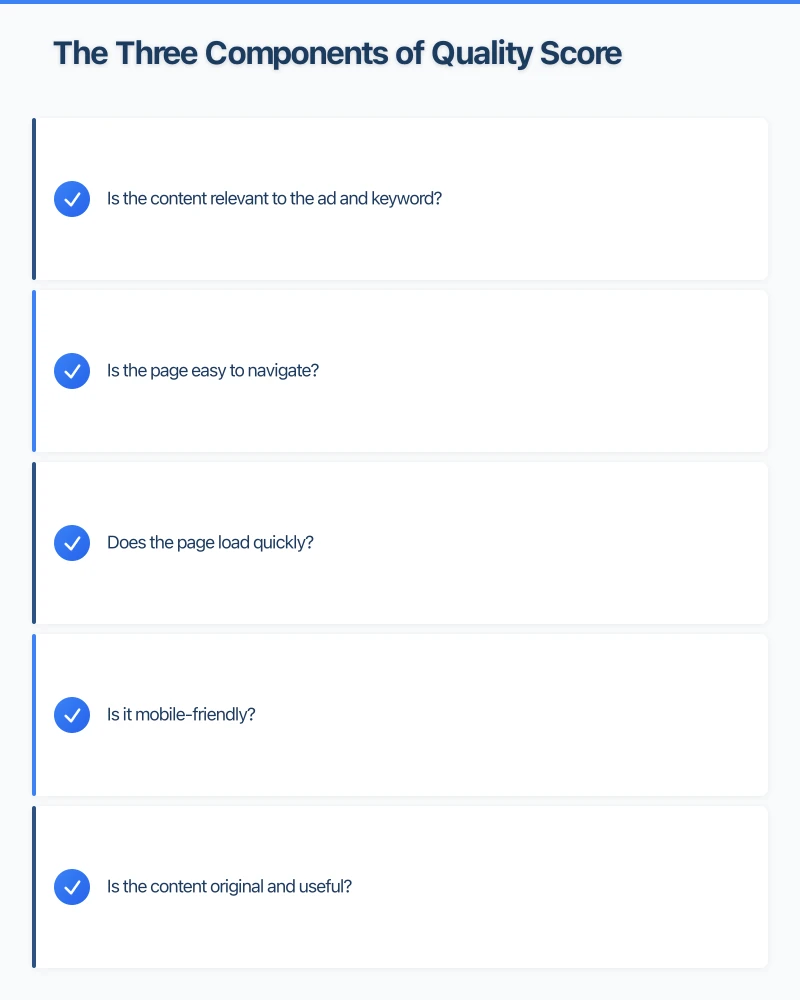The image size is (800, 1000).
Task: Click the dark left accent bar of first card
Action: tap(34, 199)
